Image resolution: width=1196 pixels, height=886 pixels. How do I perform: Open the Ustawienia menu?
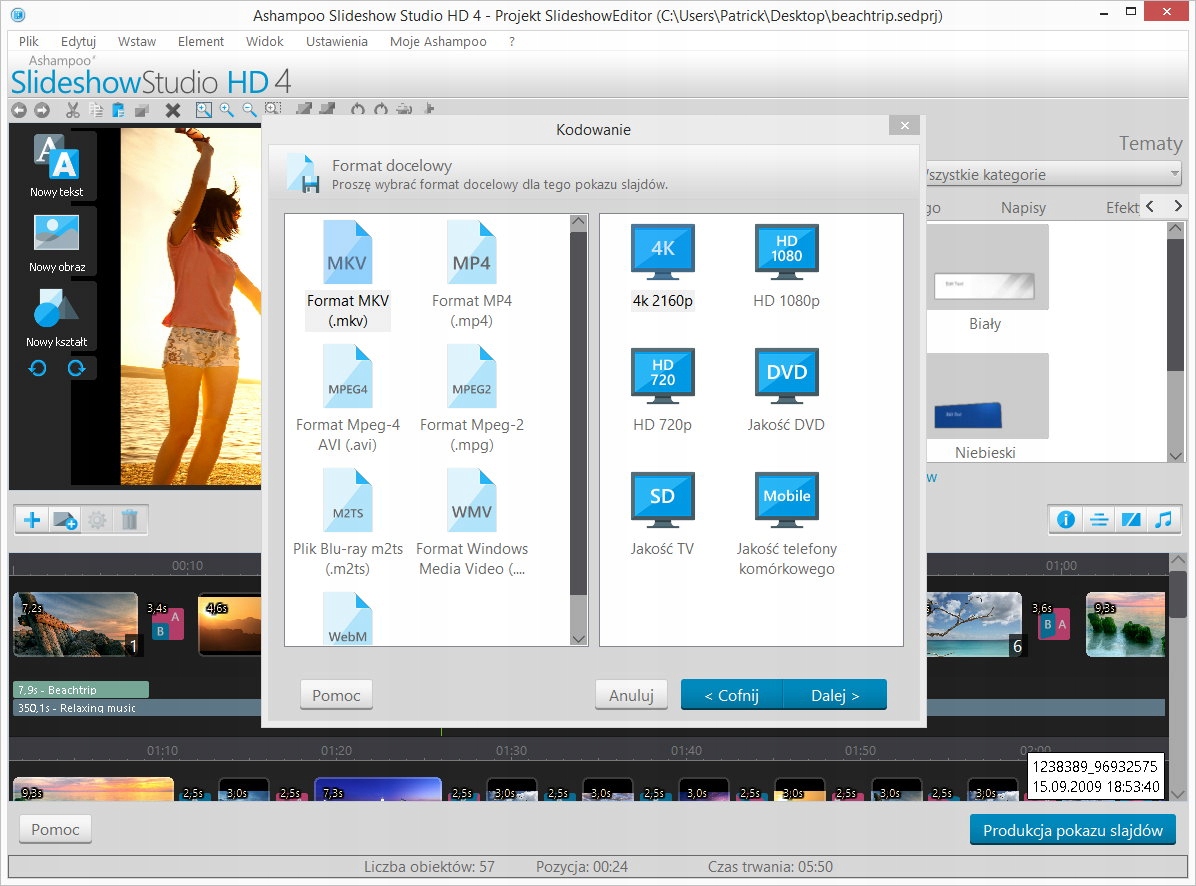point(337,41)
